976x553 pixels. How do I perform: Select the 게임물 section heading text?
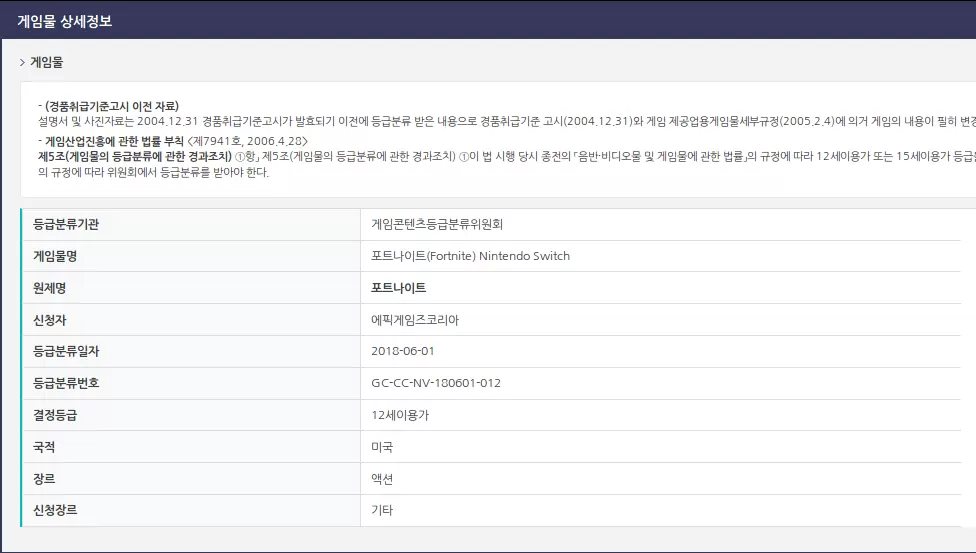click(x=47, y=62)
